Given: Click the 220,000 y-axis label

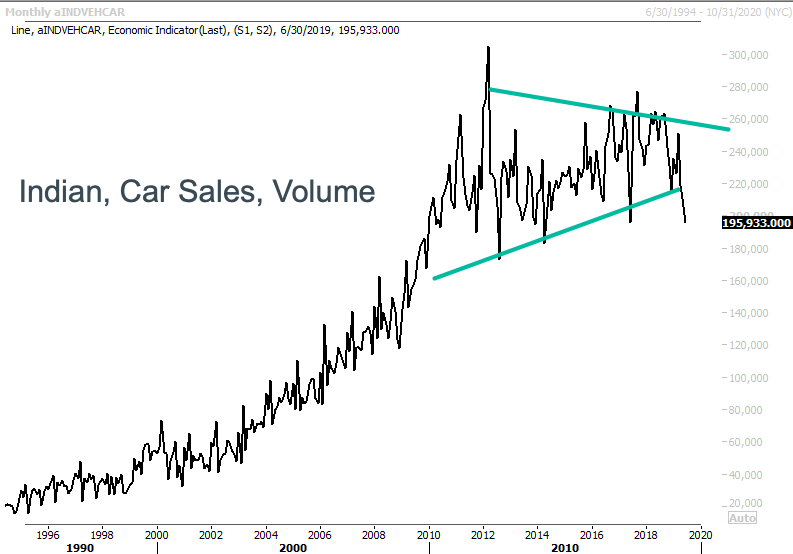Looking at the screenshot, I should point(748,184).
